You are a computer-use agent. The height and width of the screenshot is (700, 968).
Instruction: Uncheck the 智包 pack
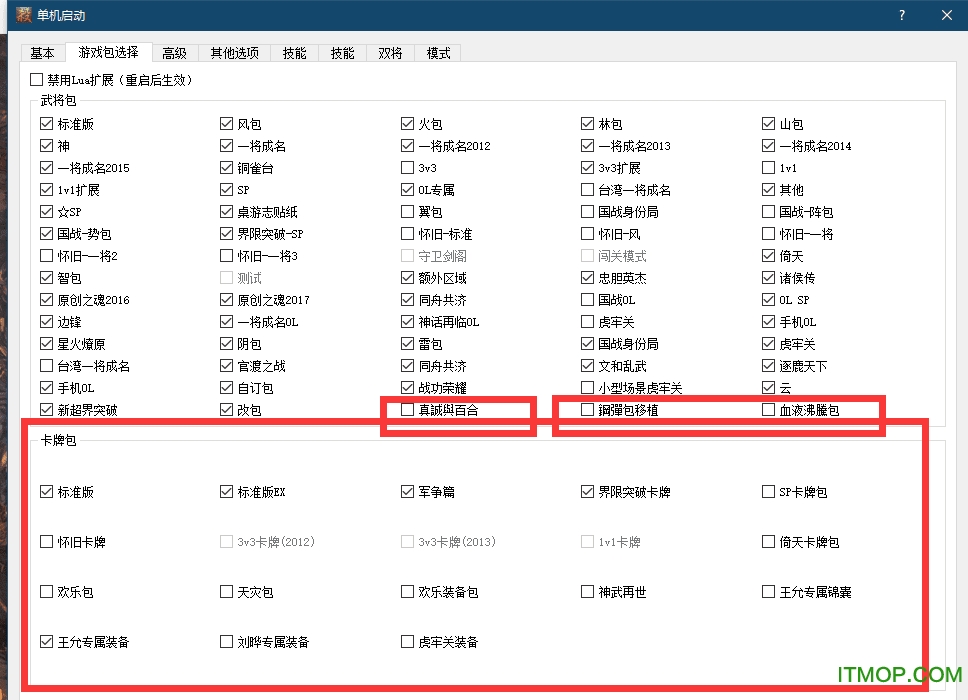[46, 278]
